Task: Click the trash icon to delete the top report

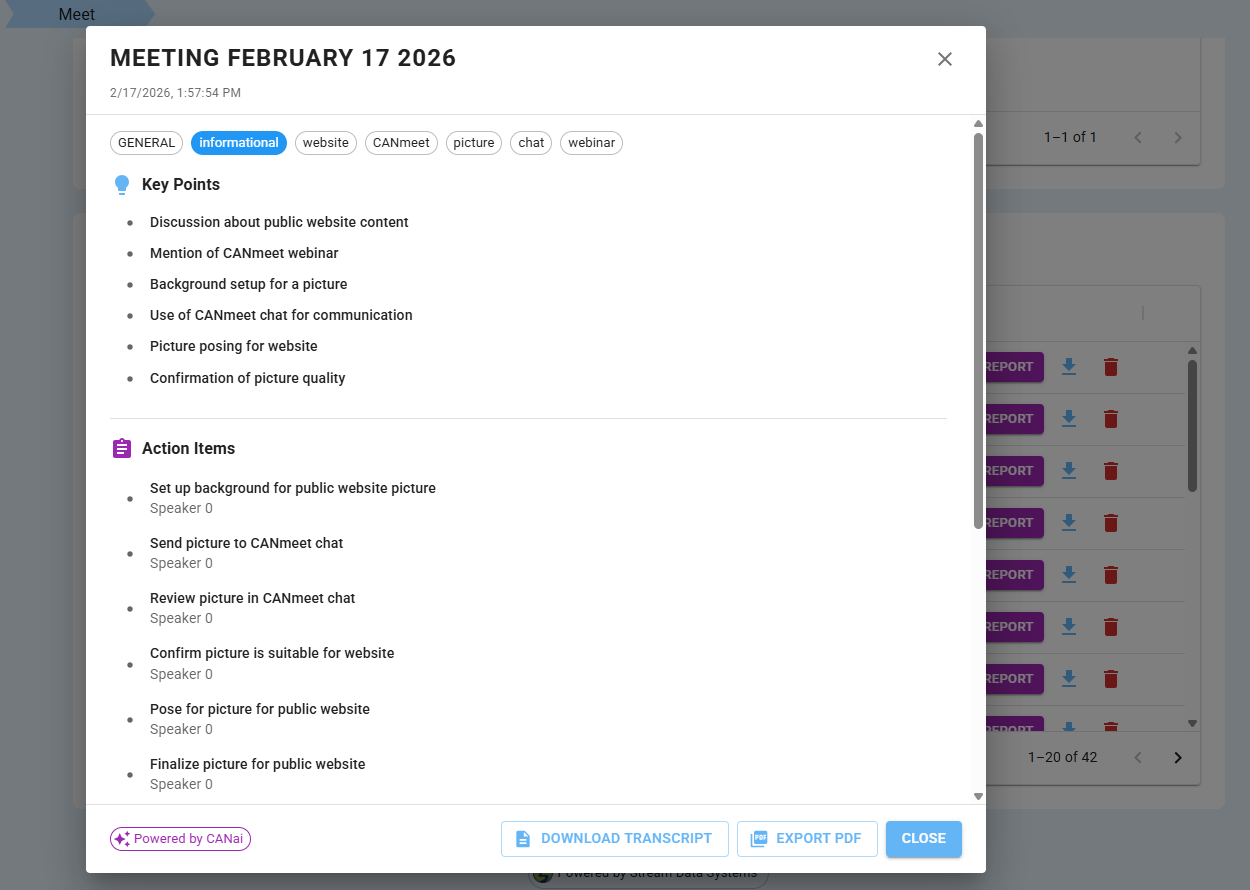Action: (x=1110, y=367)
